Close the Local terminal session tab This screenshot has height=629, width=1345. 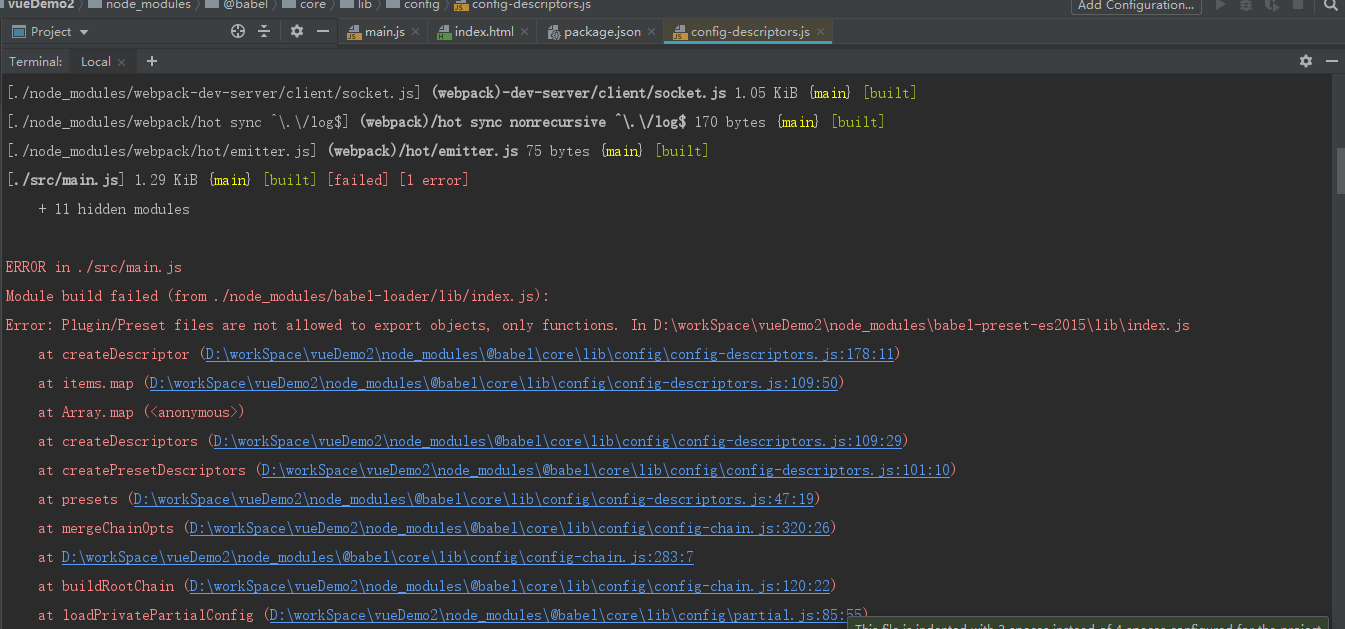[x=121, y=60]
